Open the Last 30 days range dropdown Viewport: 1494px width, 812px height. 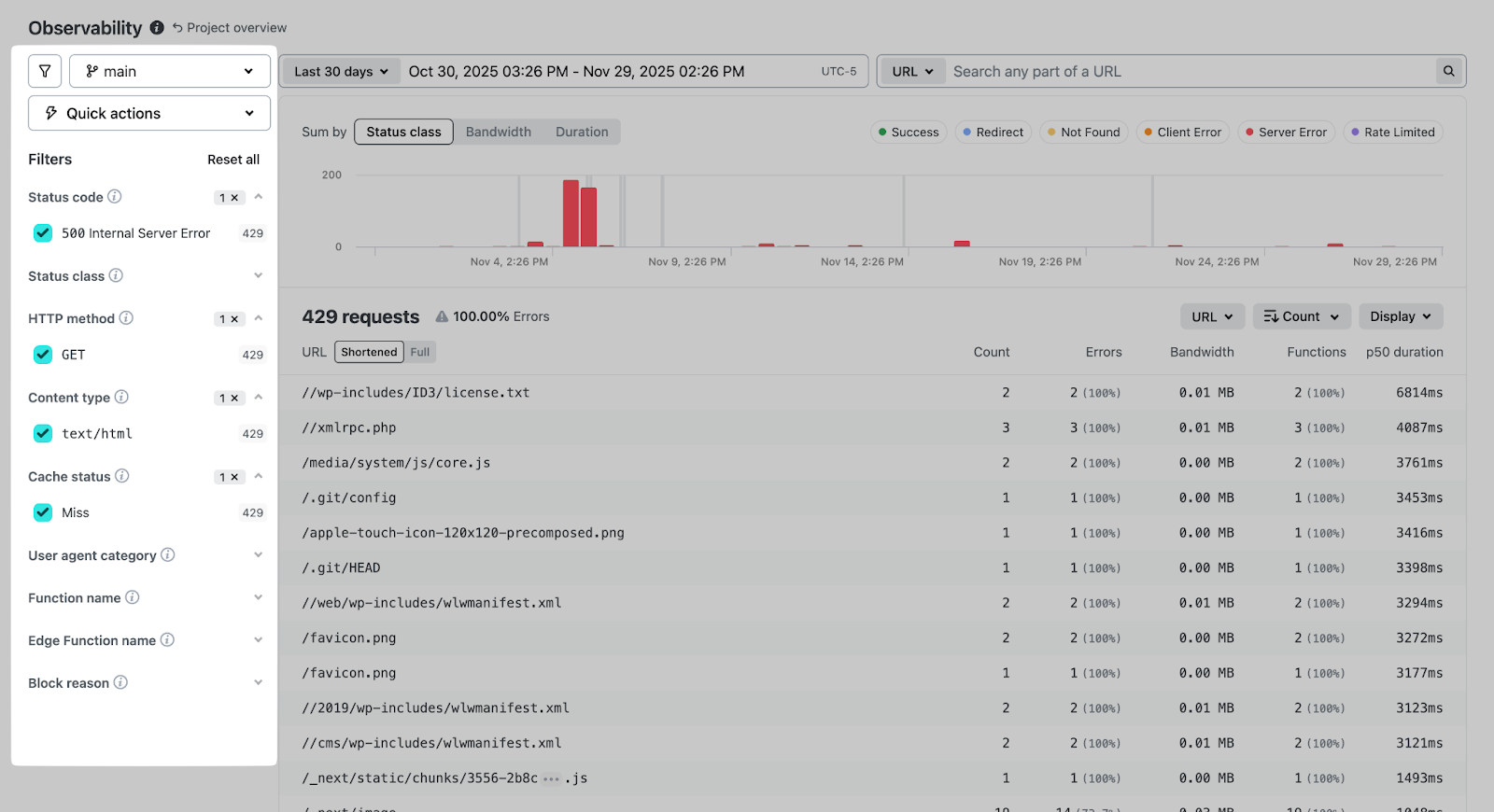(341, 71)
